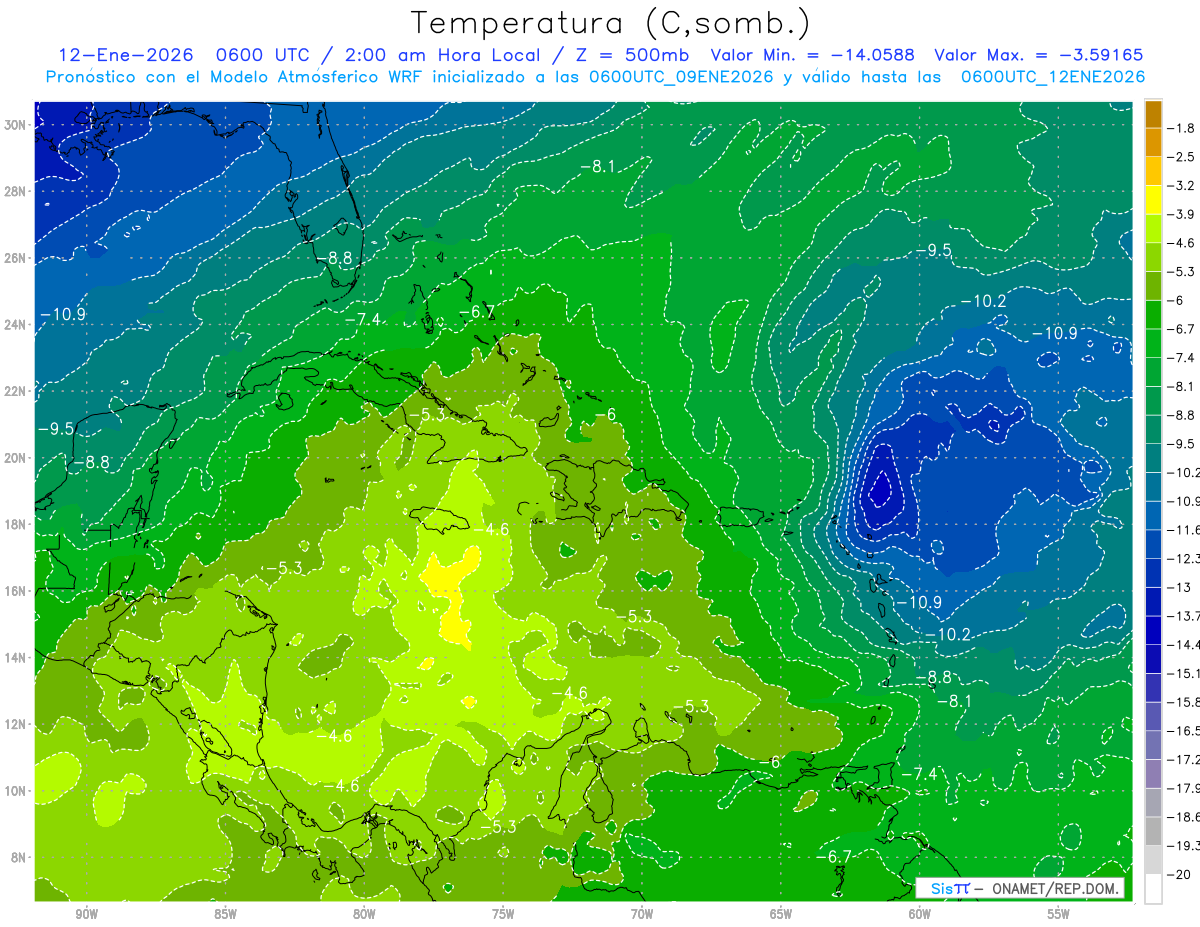1200x927 pixels.
Task: Click the -6.7 contour label near Bahamas
Action: pos(477,313)
